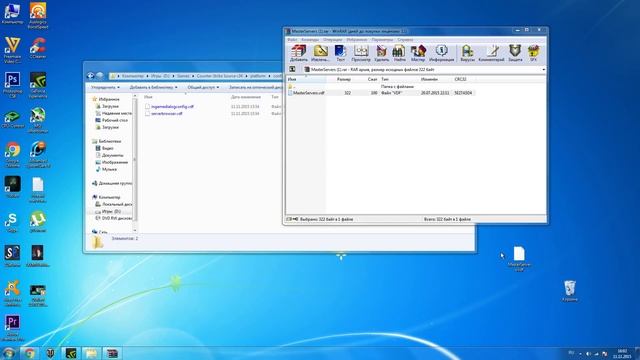Sort WinRAR list by Размер column
This screenshot has height=360, width=640.
(x=344, y=79)
